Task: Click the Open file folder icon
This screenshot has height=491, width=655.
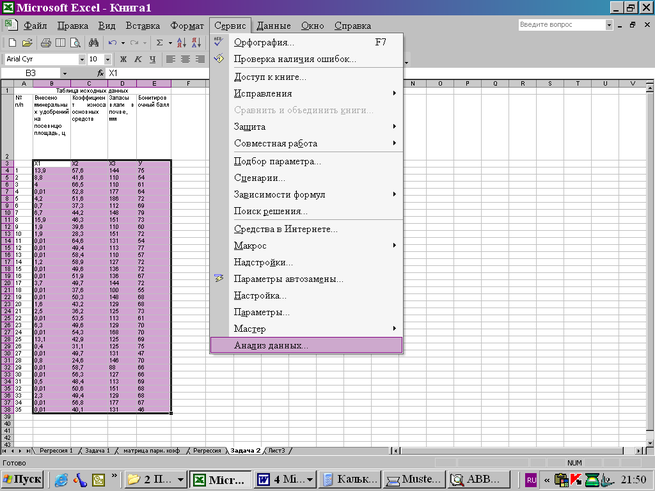Action: click(27, 43)
